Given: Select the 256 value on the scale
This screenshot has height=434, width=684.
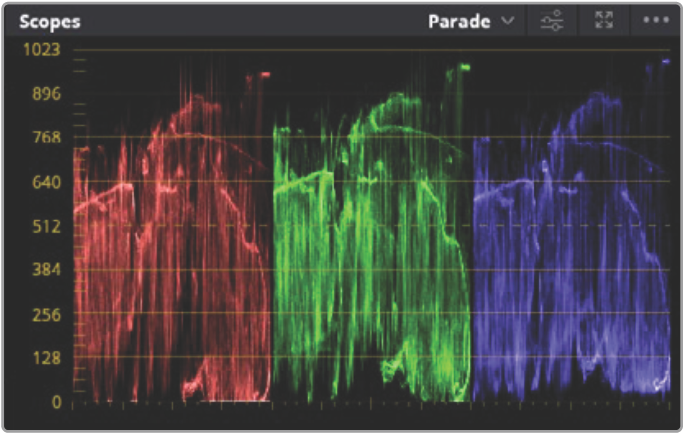Looking at the screenshot, I should point(46,314).
